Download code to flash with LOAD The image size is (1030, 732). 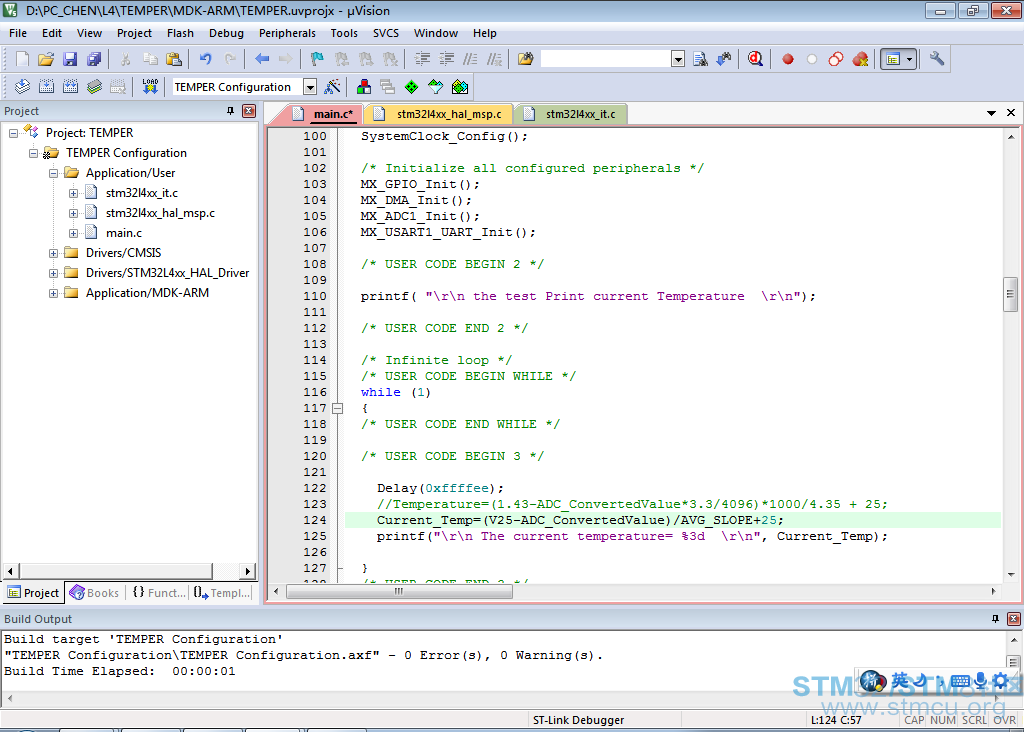click(x=150, y=87)
